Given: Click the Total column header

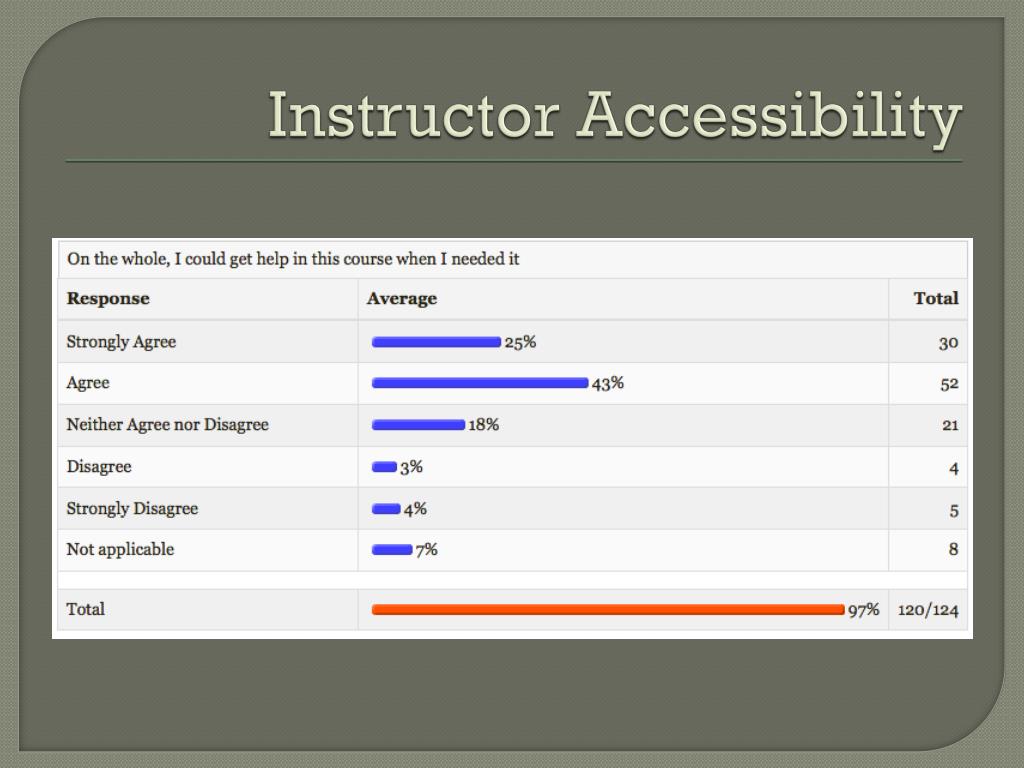Looking at the screenshot, I should tap(936, 298).
